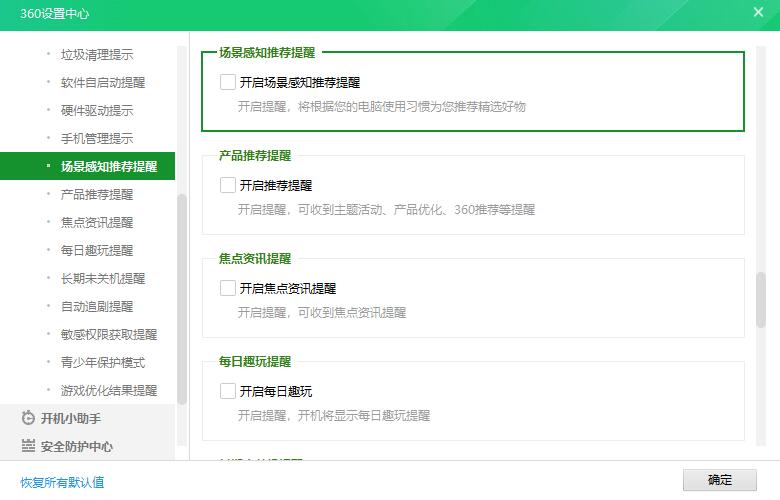Screen dimensions: 780x500
Task: Click description 可收到焦点资讯提醒
Action: pyautogui.click(x=352, y=312)
